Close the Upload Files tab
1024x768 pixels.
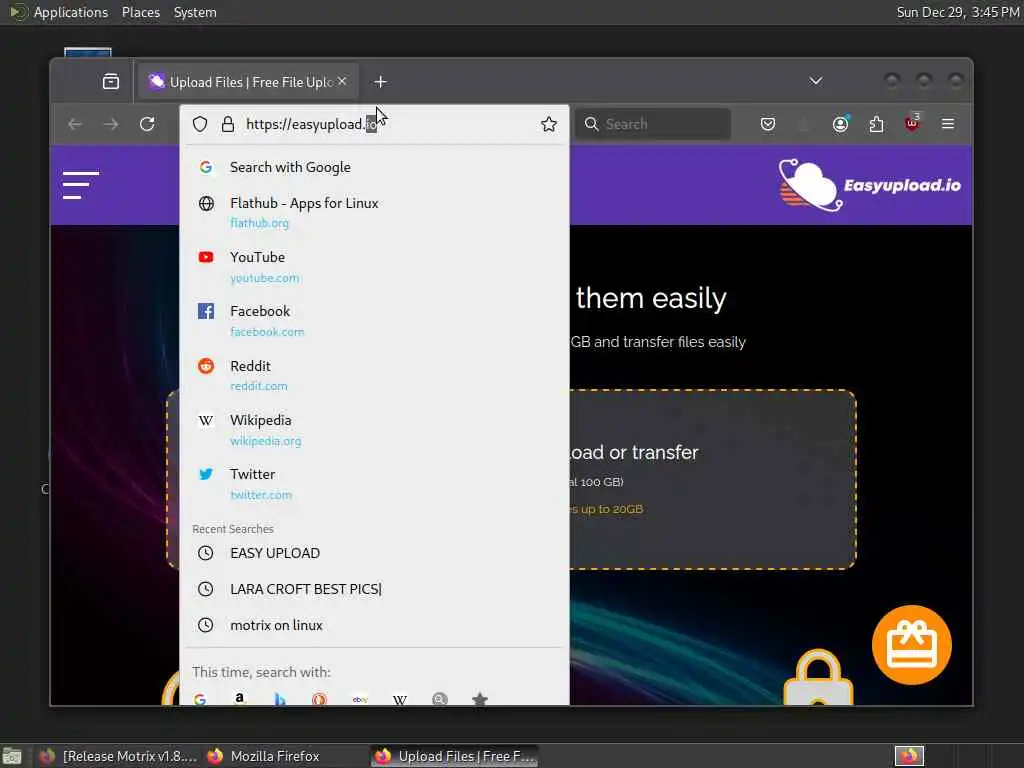point(342,82)
